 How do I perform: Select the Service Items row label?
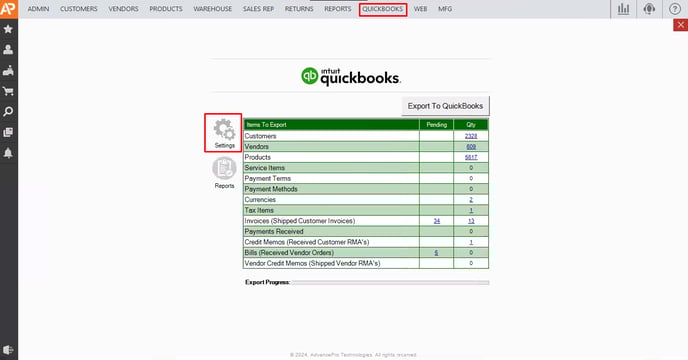tap(265, 168)
